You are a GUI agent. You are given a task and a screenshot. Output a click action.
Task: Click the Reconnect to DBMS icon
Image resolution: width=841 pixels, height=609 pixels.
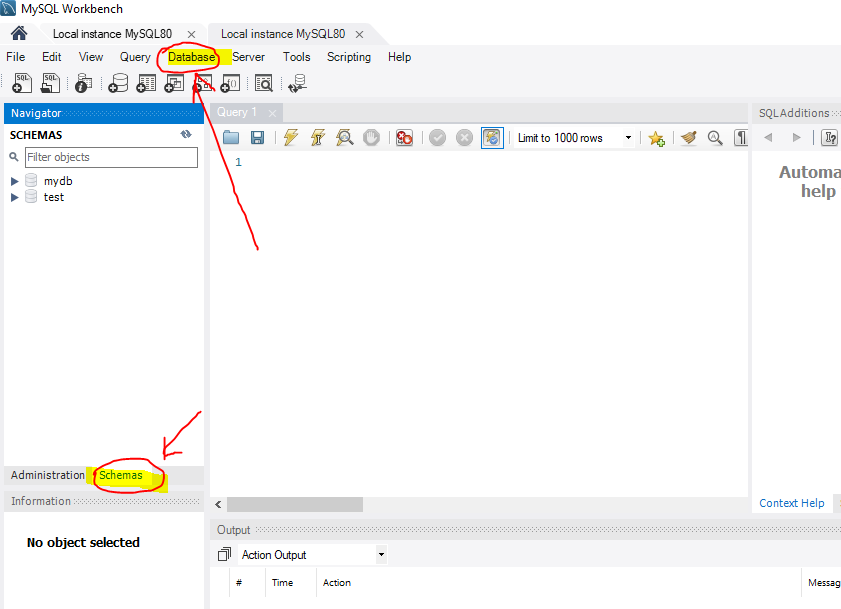tap(296, 83)
